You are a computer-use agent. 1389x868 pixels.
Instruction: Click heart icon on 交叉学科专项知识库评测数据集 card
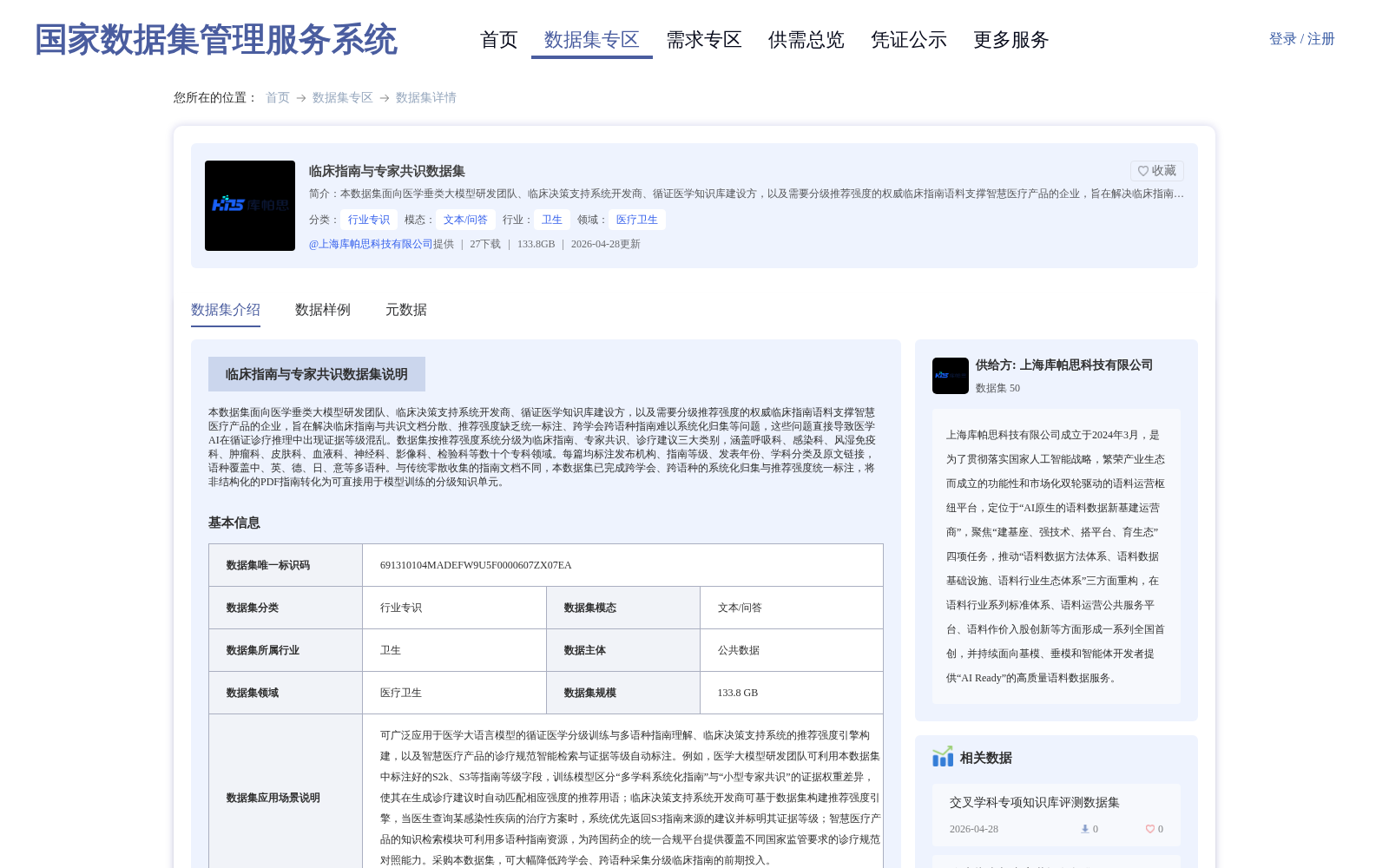point(1150,829)
